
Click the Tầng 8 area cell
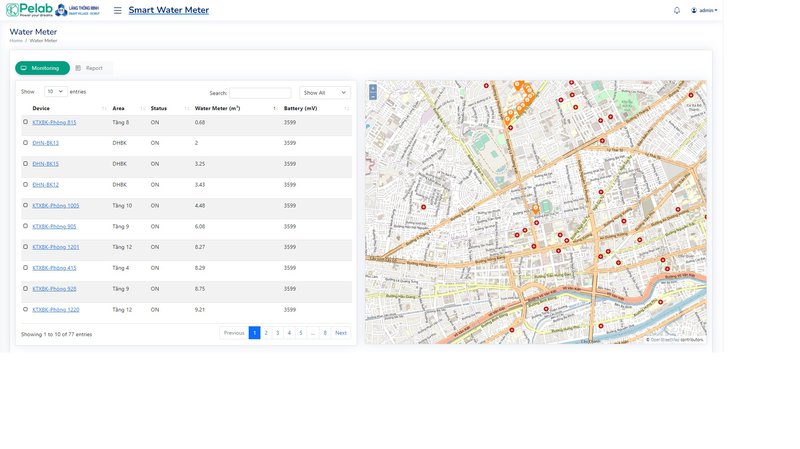click(120, 122)
